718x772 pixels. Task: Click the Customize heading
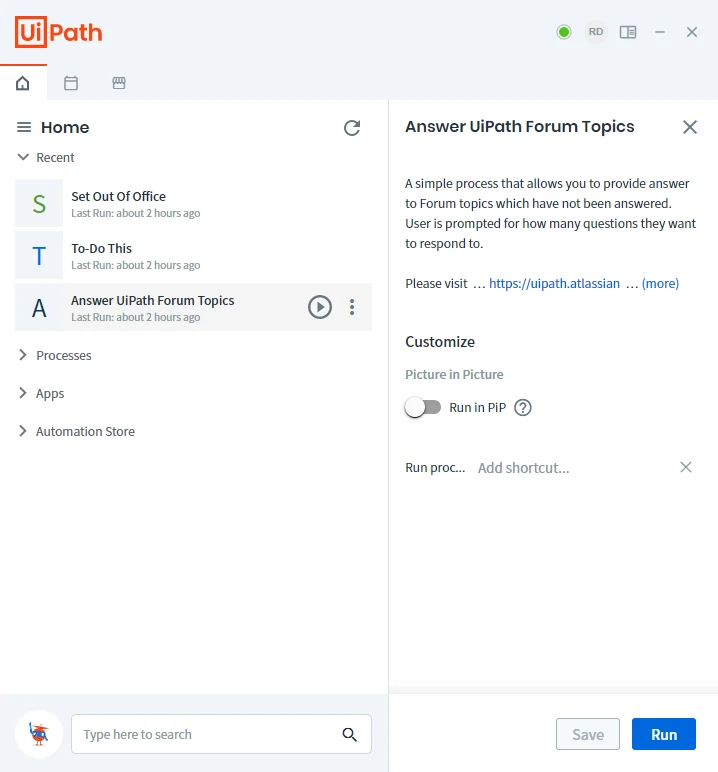pyautogui.click(x=440, y=342)
